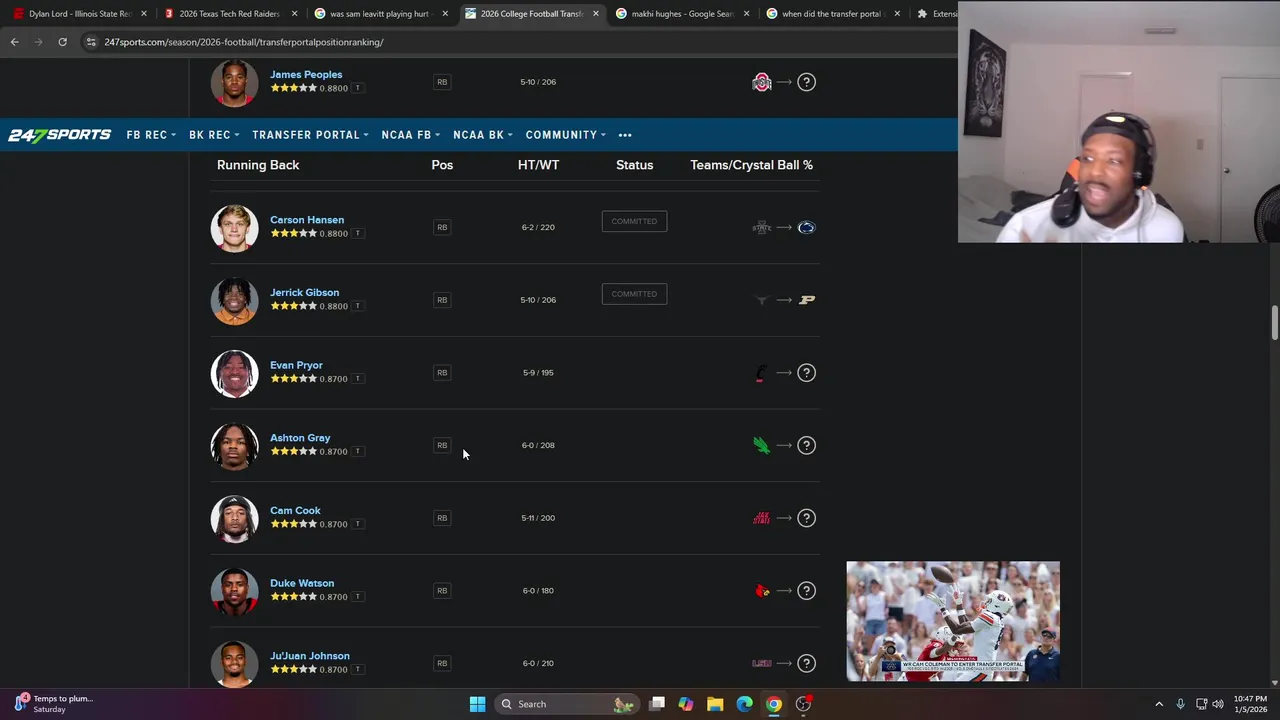Close the 2026 College Football Transfer tab
The height and width of the screenshot is (720, 1280).
[596, 14]
